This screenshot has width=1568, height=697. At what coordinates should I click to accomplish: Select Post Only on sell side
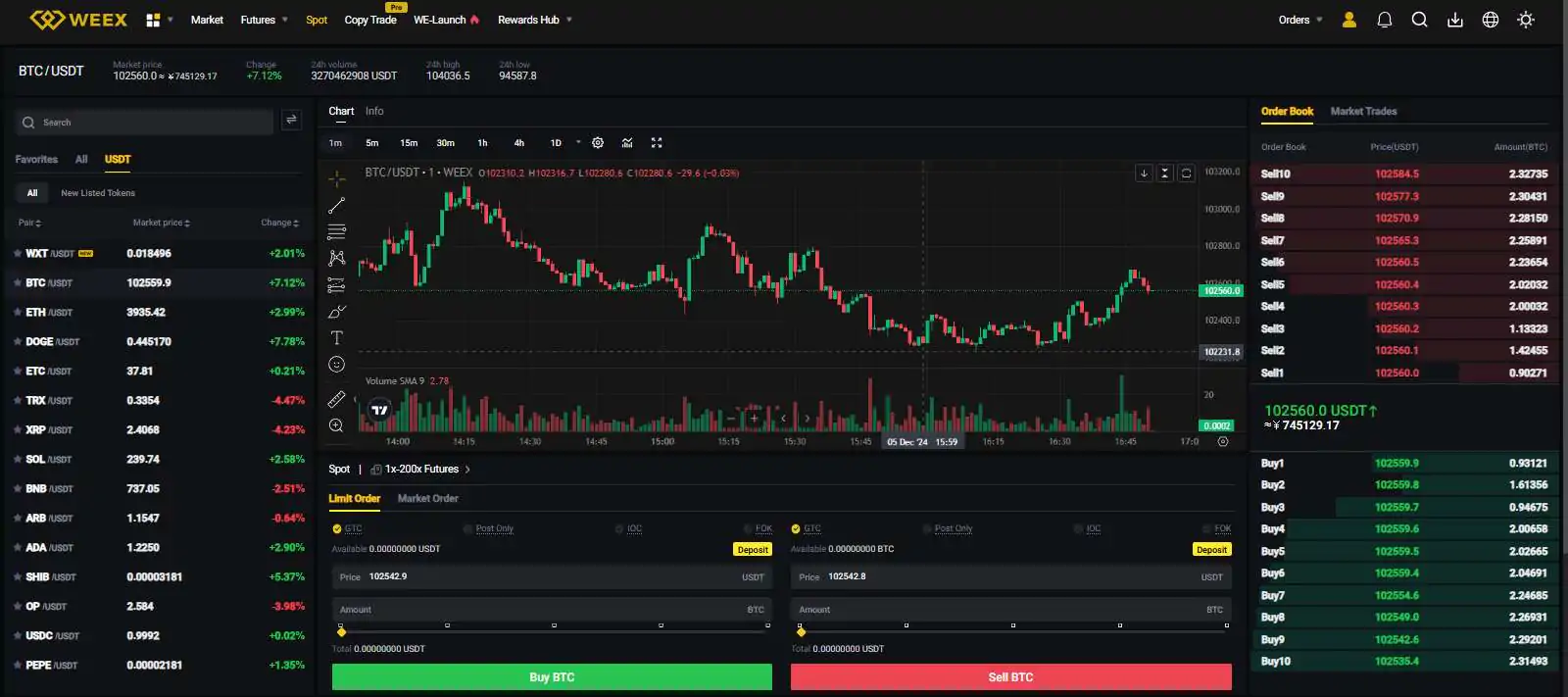(947, 528)
